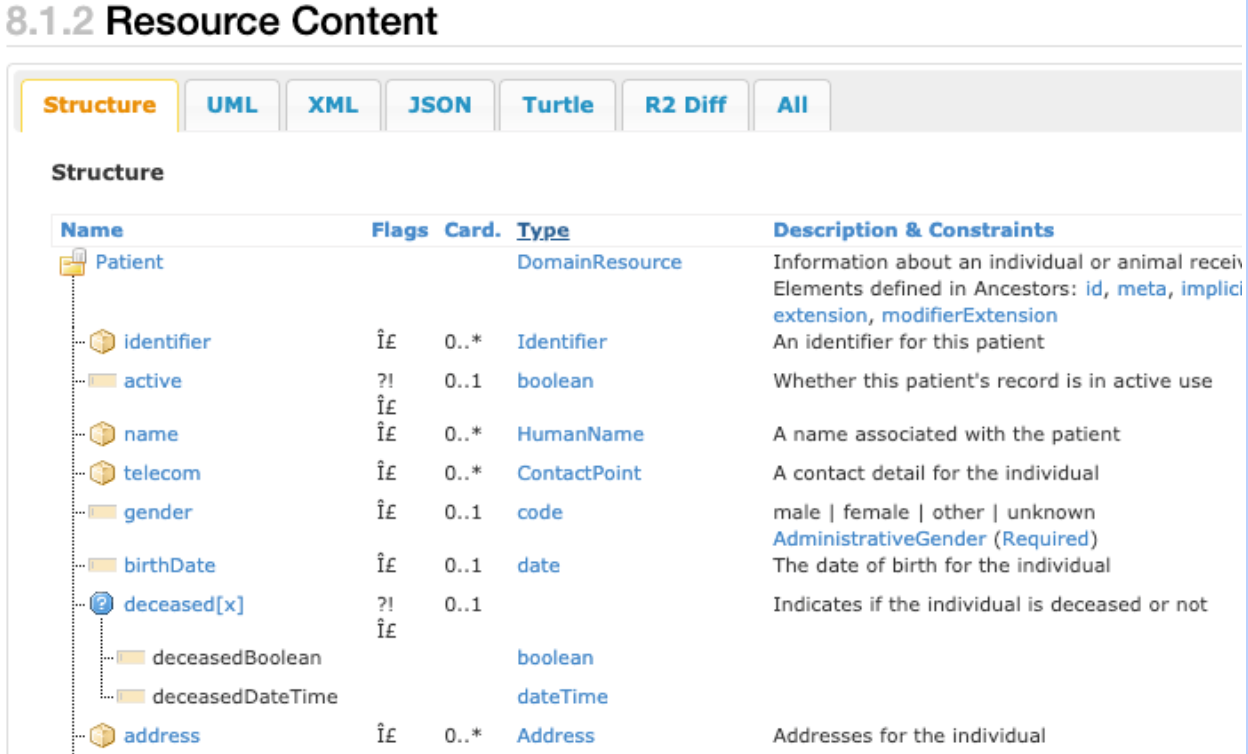
Task: Click the deceasedBoolean row name text
Action: coord(237,657)
